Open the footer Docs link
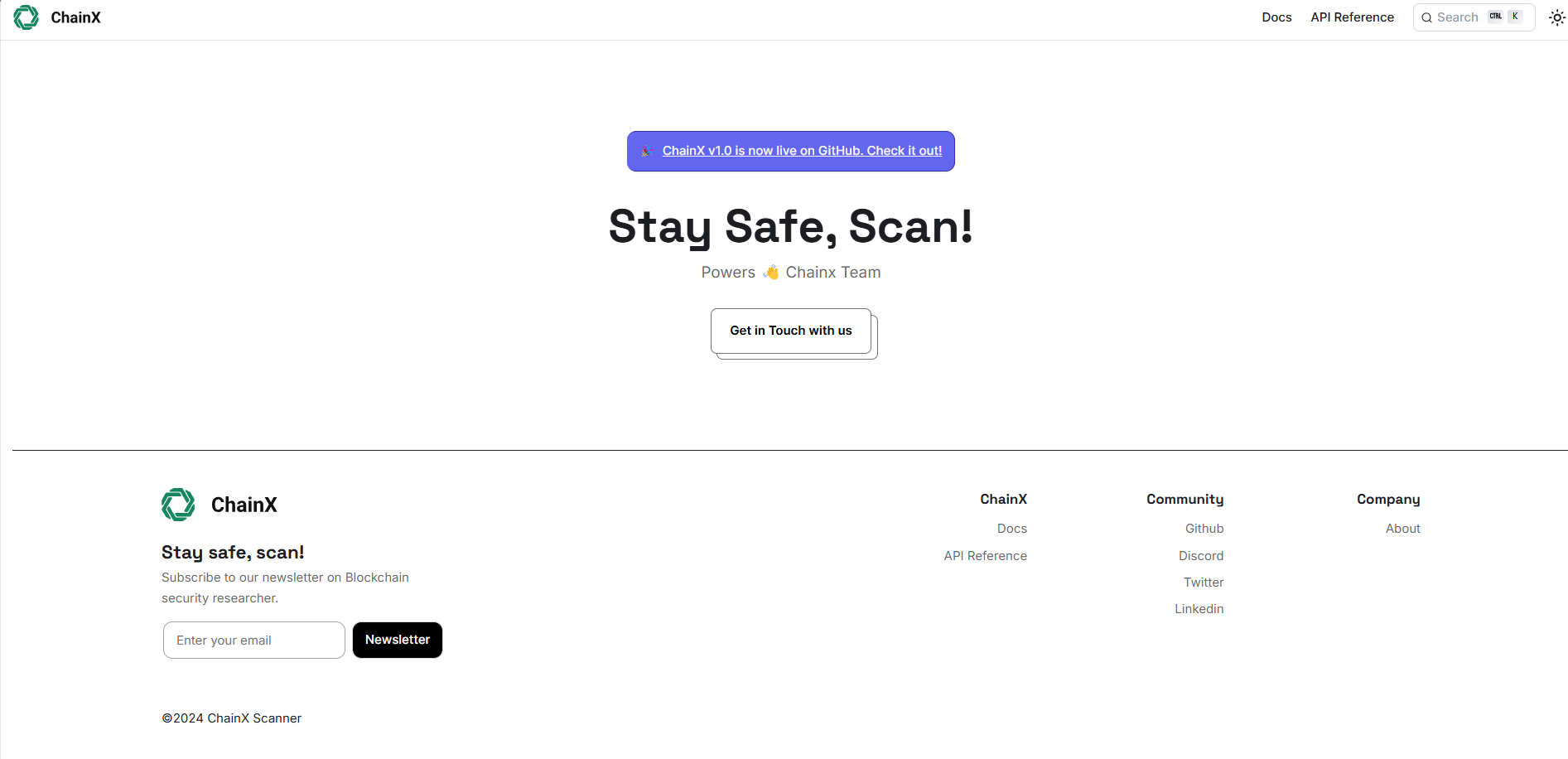1568x759 pixels. (1011, 529)
